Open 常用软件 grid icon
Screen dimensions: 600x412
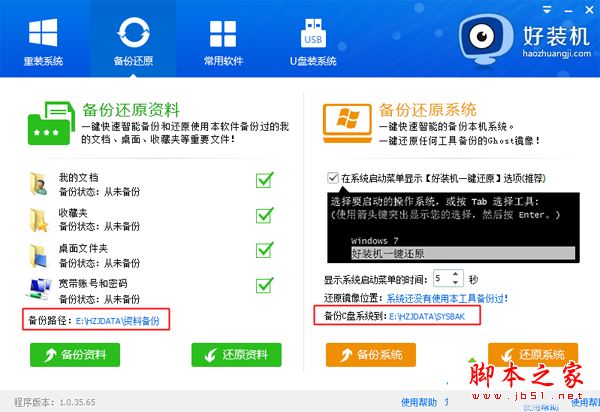223,34
